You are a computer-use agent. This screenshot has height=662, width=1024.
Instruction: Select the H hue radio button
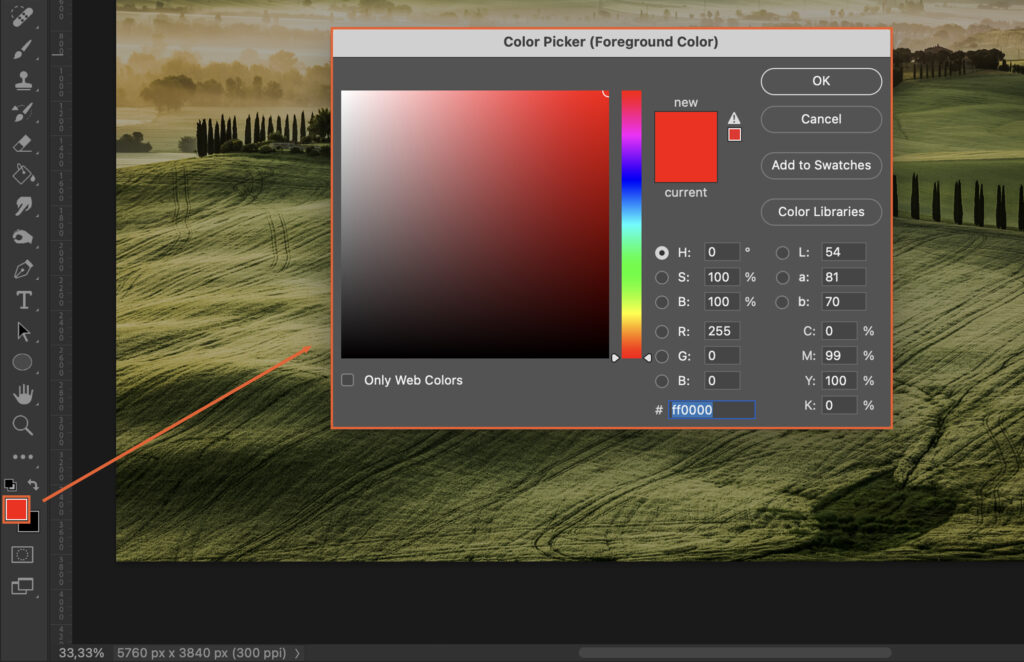point(662,252)
